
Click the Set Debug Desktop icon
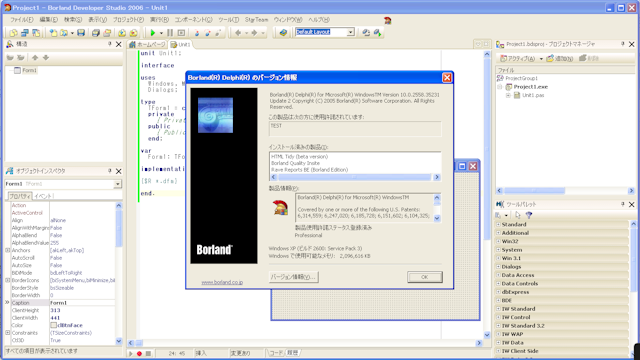pos(378,33)
